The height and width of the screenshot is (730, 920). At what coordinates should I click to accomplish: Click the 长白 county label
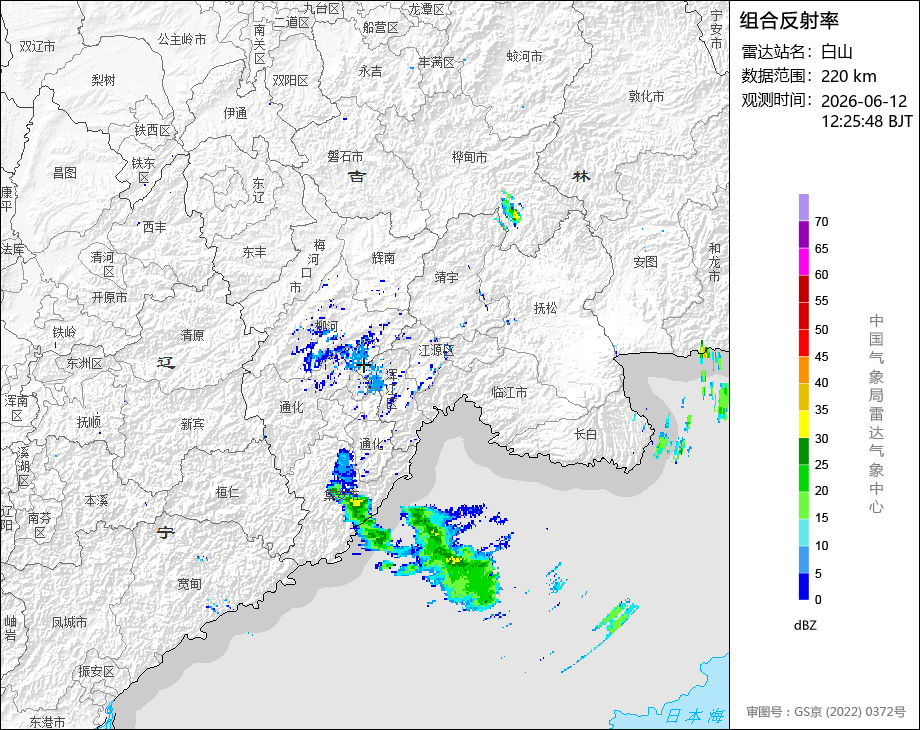pos(586,434)
